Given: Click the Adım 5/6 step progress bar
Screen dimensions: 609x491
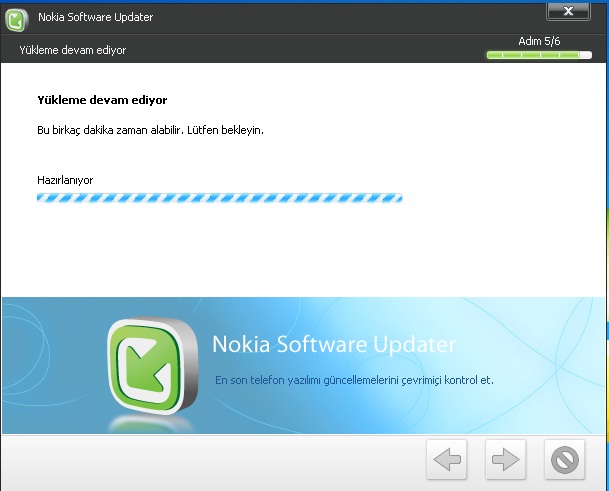Looking at the screenshot, I should [x=539, y=55].
